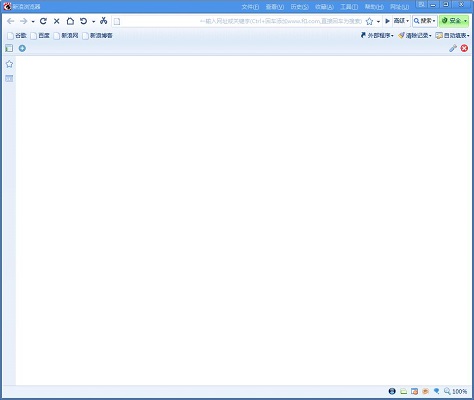
Task: Click the pencil edit icon
Action: [x=452, y=48]
